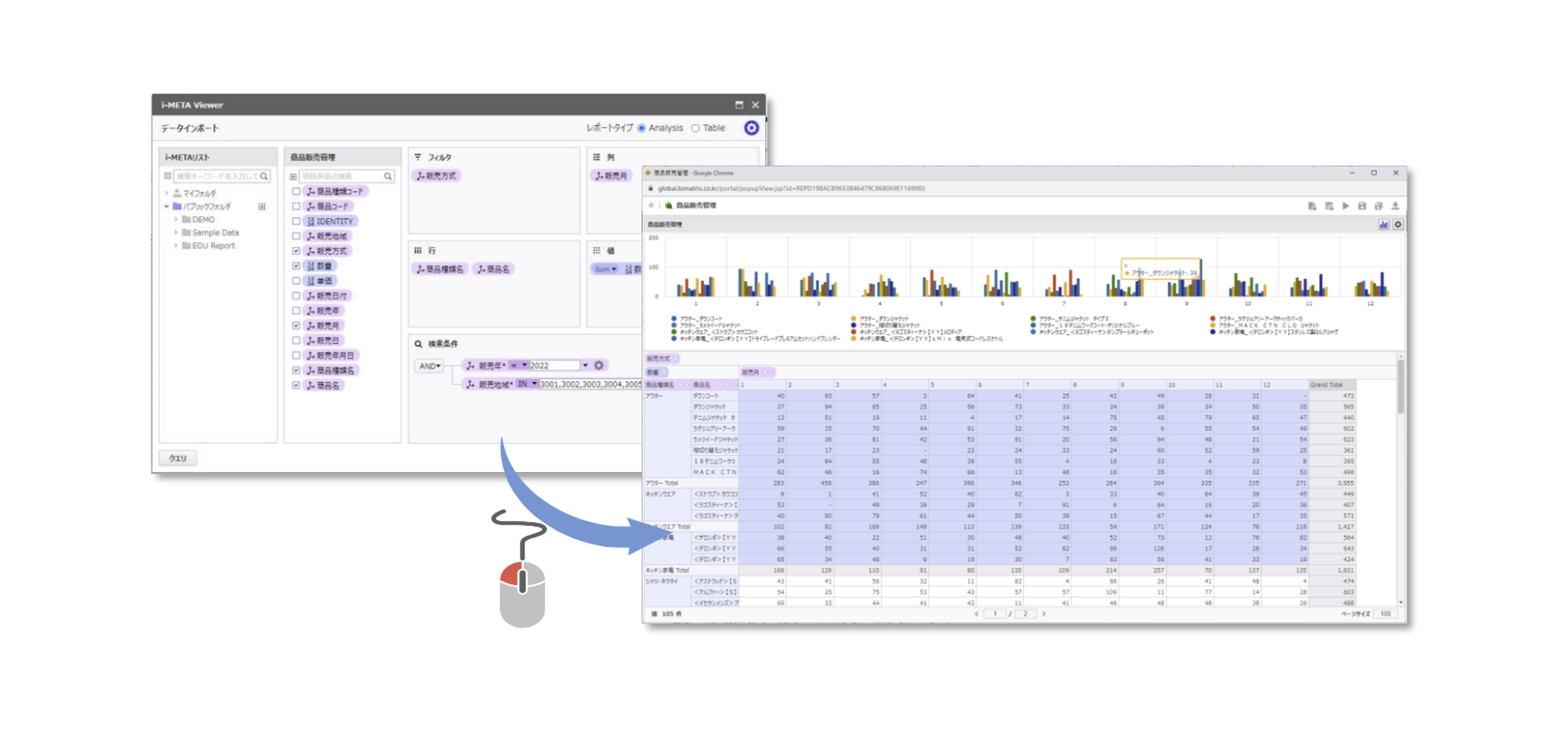Click the 商品種類名 chip in the 行 area
1568x747 pixels.
click(440, 269)
